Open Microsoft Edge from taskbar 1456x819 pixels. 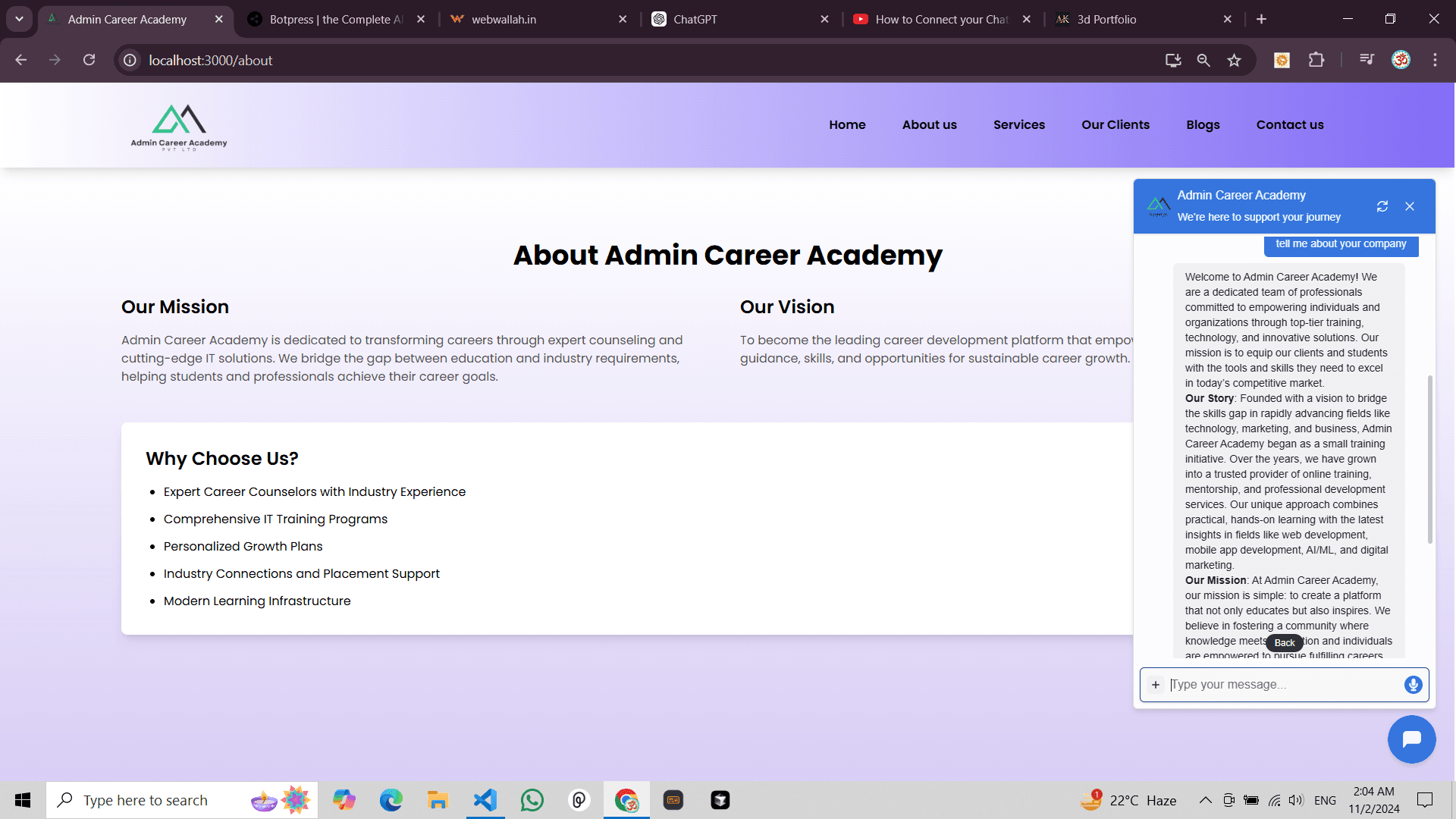(391, 800)
